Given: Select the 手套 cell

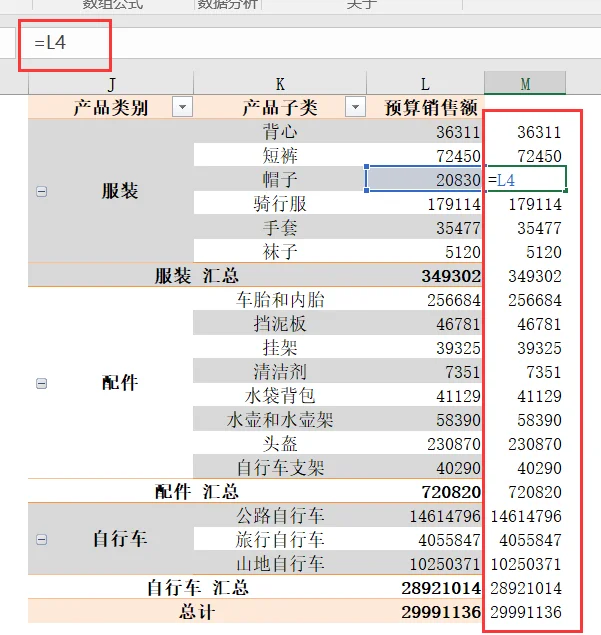Looking at the screenshot, I should 280,228.
